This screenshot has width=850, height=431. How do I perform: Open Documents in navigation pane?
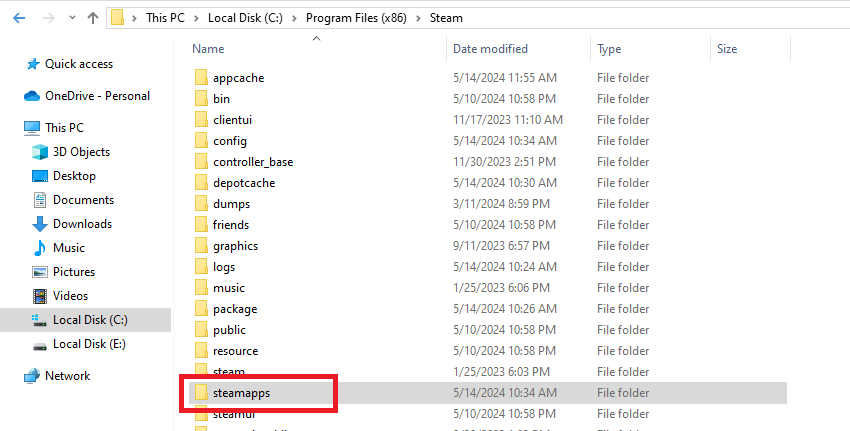click(83, 200)
